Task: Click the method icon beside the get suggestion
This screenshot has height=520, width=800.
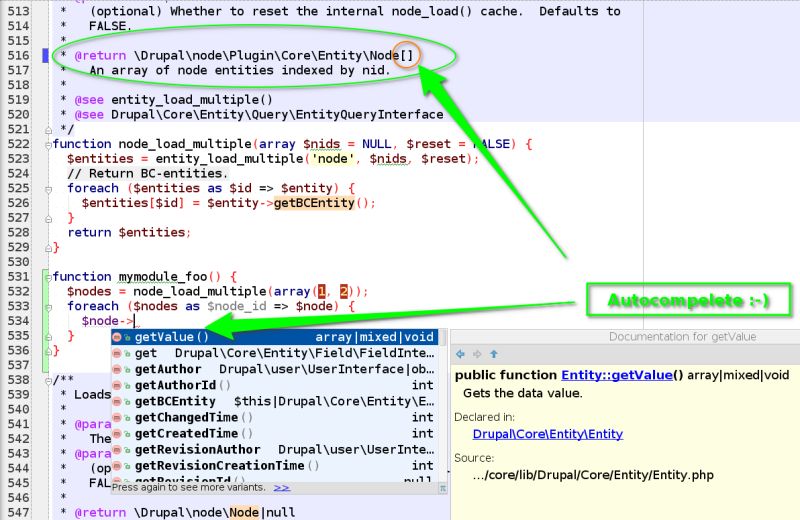Action: (117, 353)
